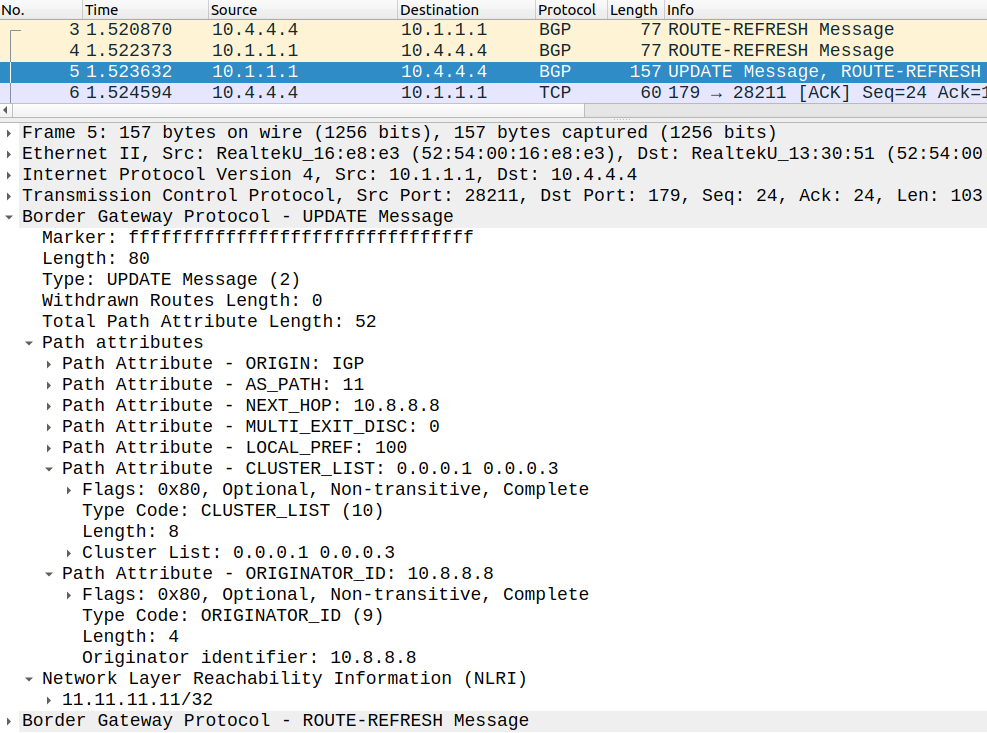
Task: Select Total Path Attribute Length: 52
Action: click(x=209, y=322)
